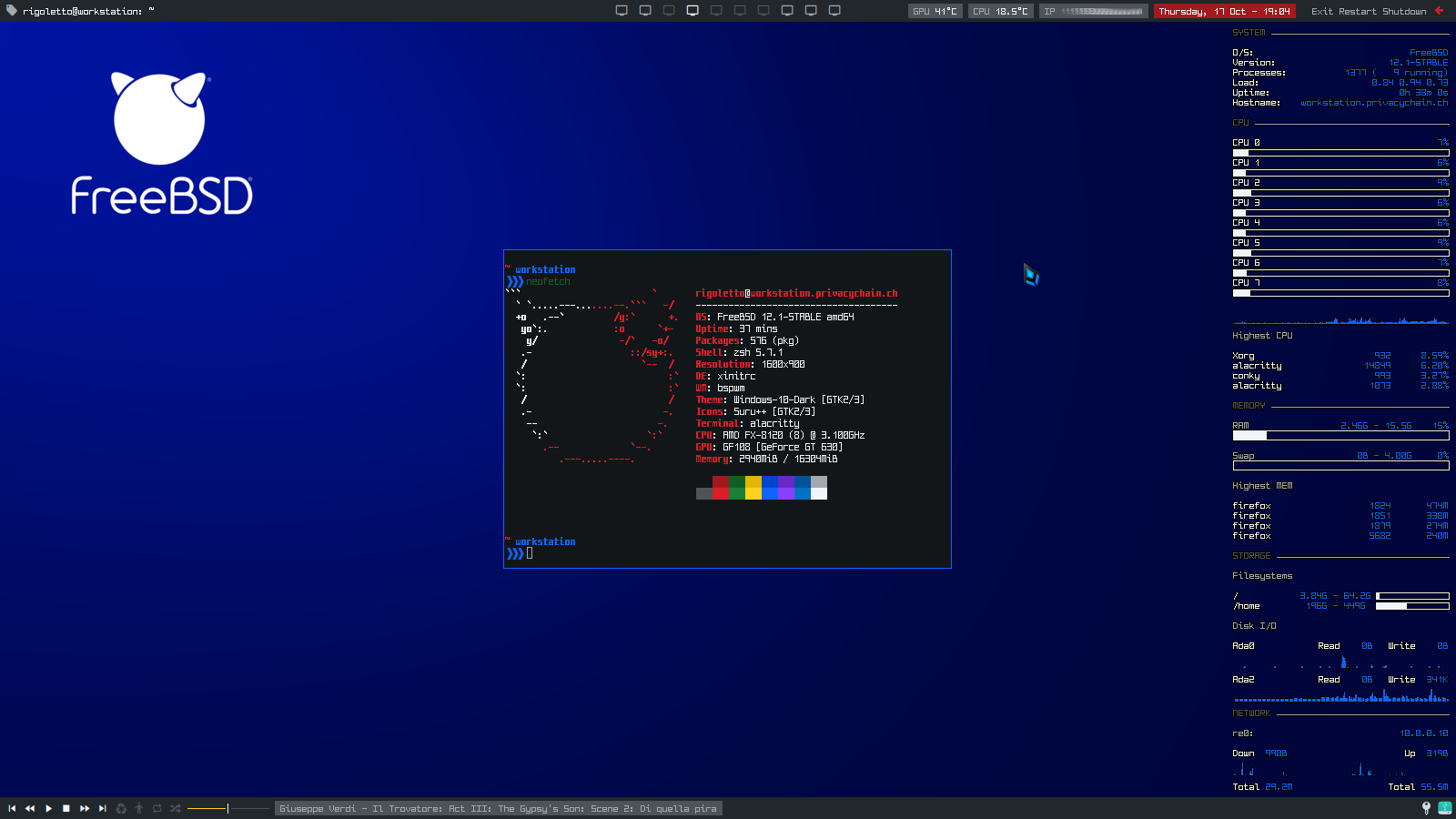
Task: Click Shutdown in the top bar
Action: click(1404, 11)
